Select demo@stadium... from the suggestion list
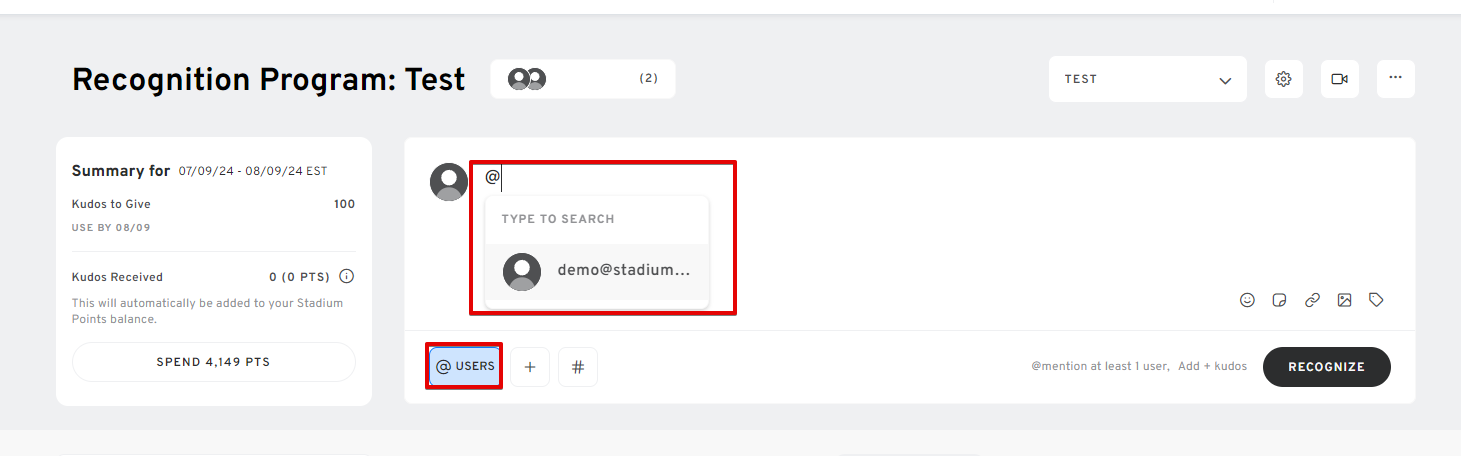 [x=597, y=271]
